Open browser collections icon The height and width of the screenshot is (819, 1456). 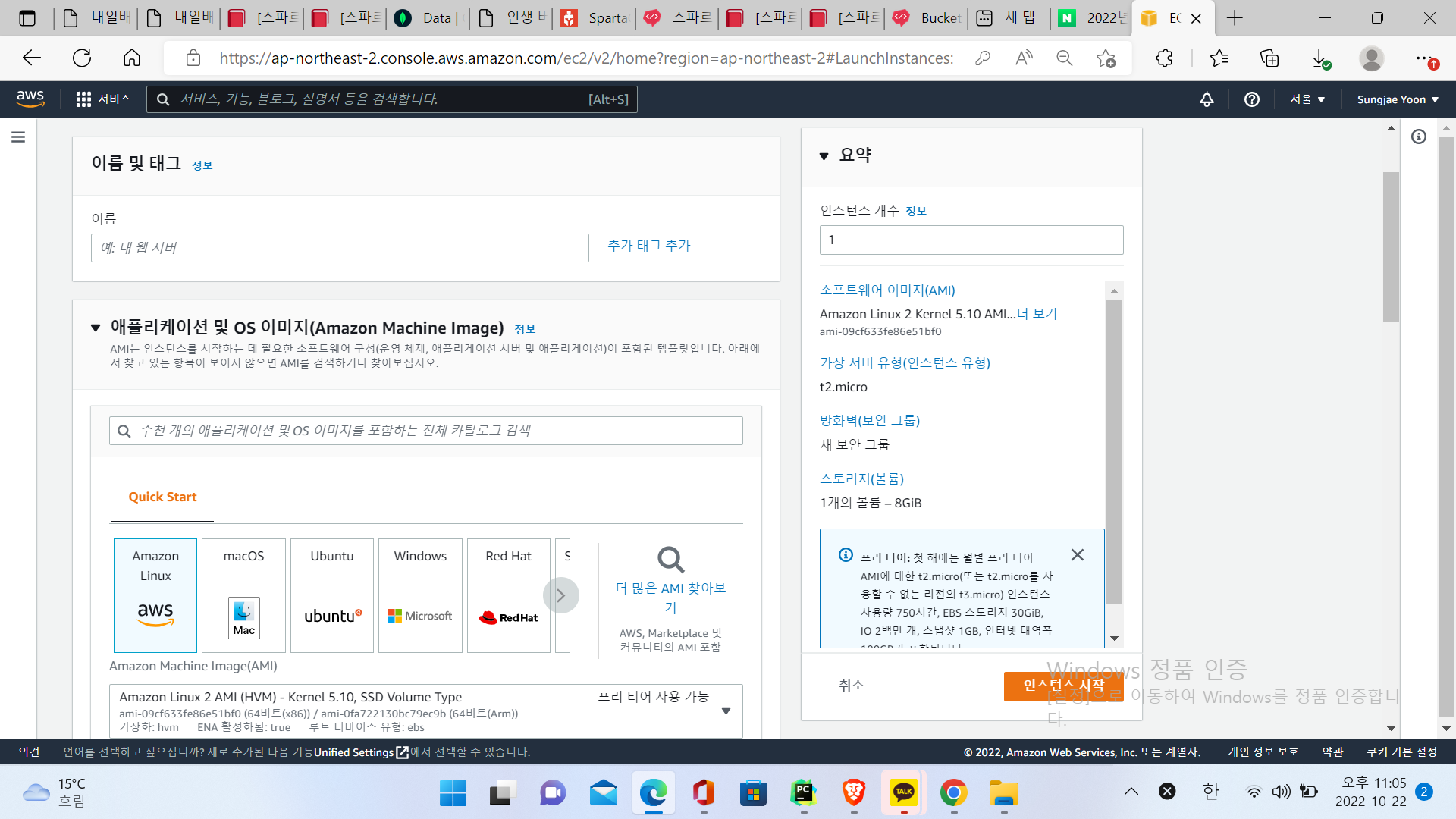(x=1269, y=58)
